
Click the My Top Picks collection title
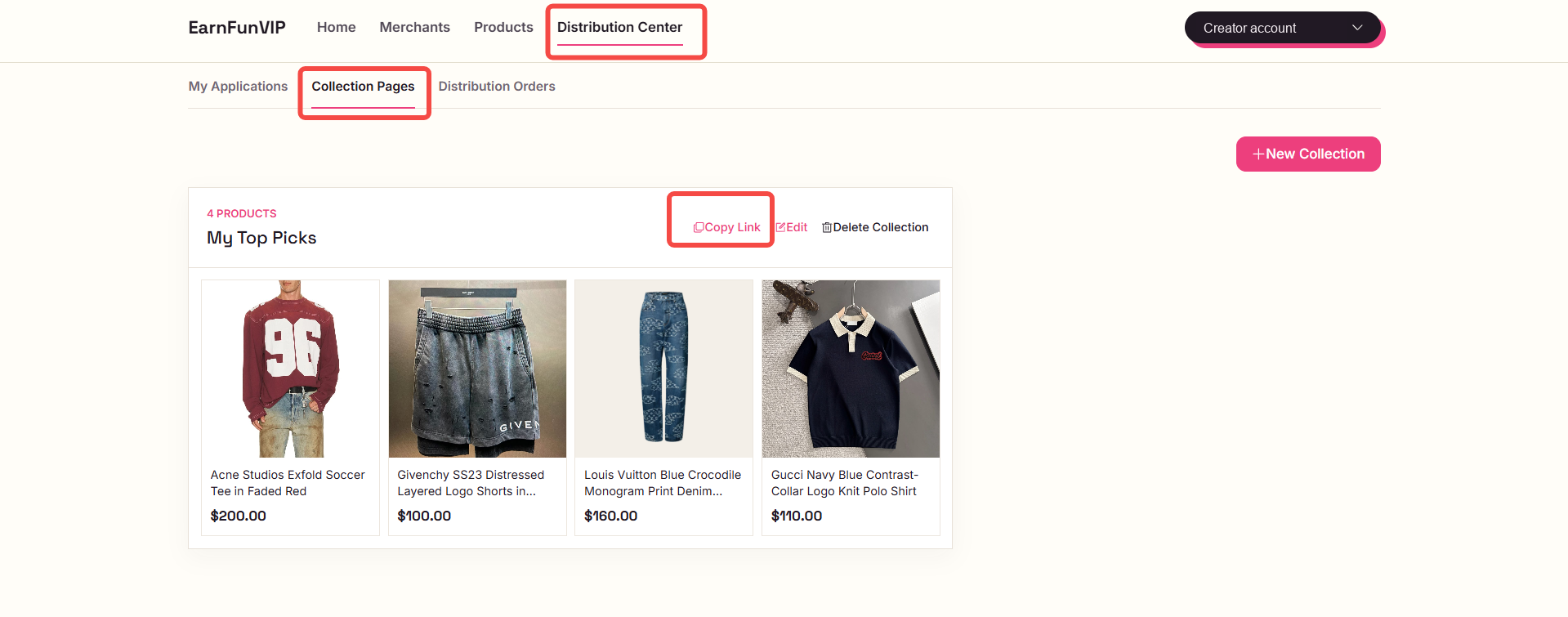coord(261,238)
